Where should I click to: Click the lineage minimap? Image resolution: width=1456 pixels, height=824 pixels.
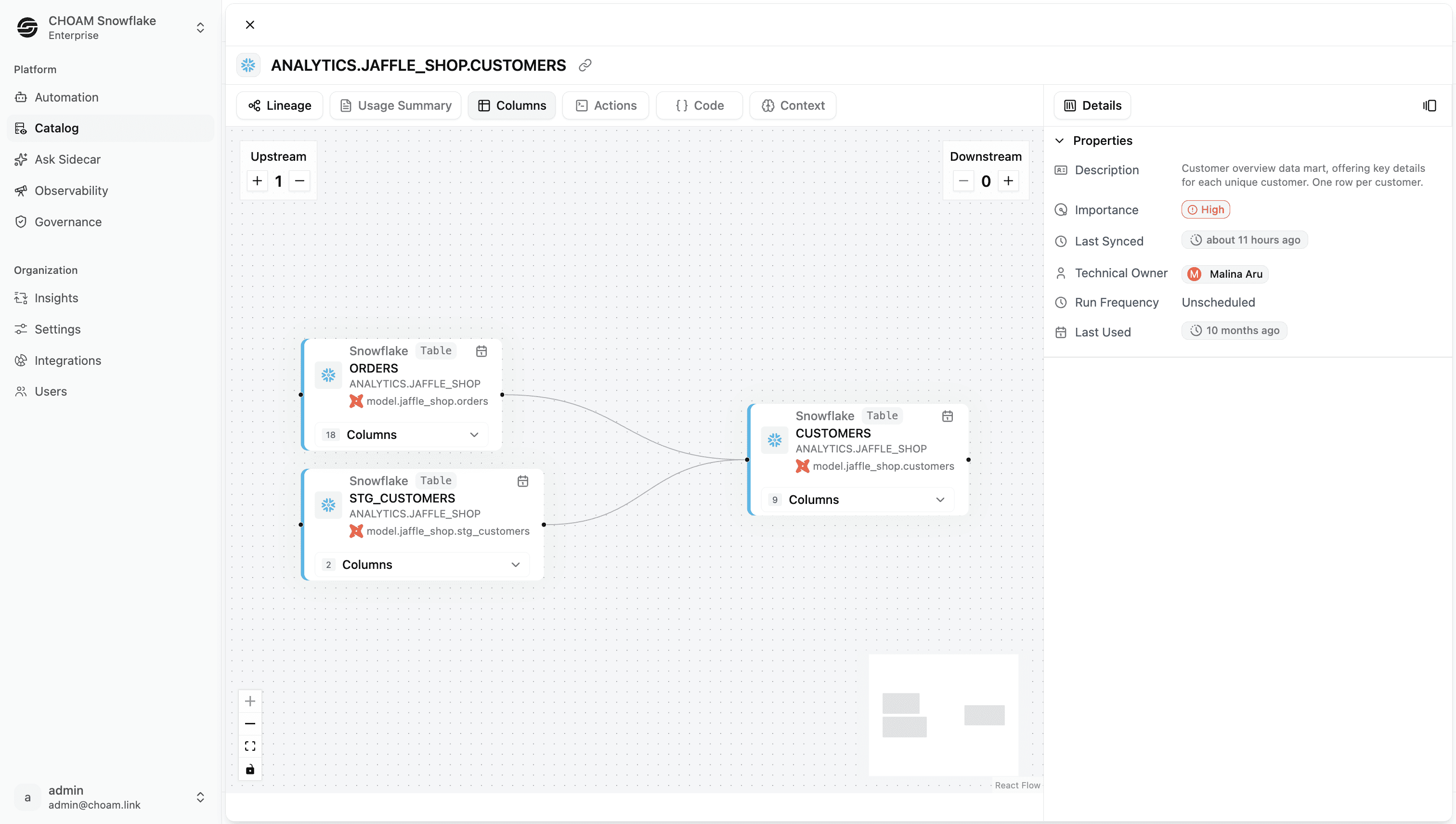coord(943,715)
